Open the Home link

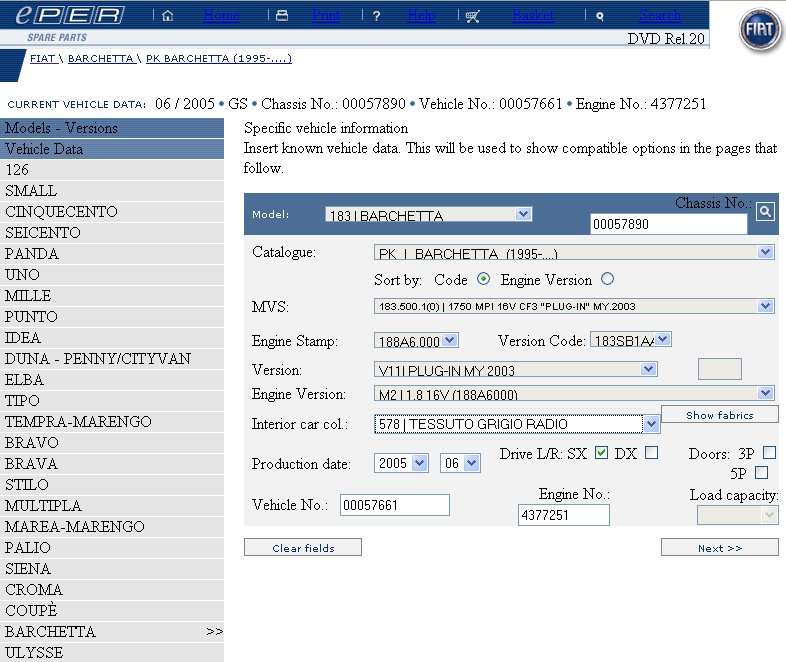coord(221,16)
